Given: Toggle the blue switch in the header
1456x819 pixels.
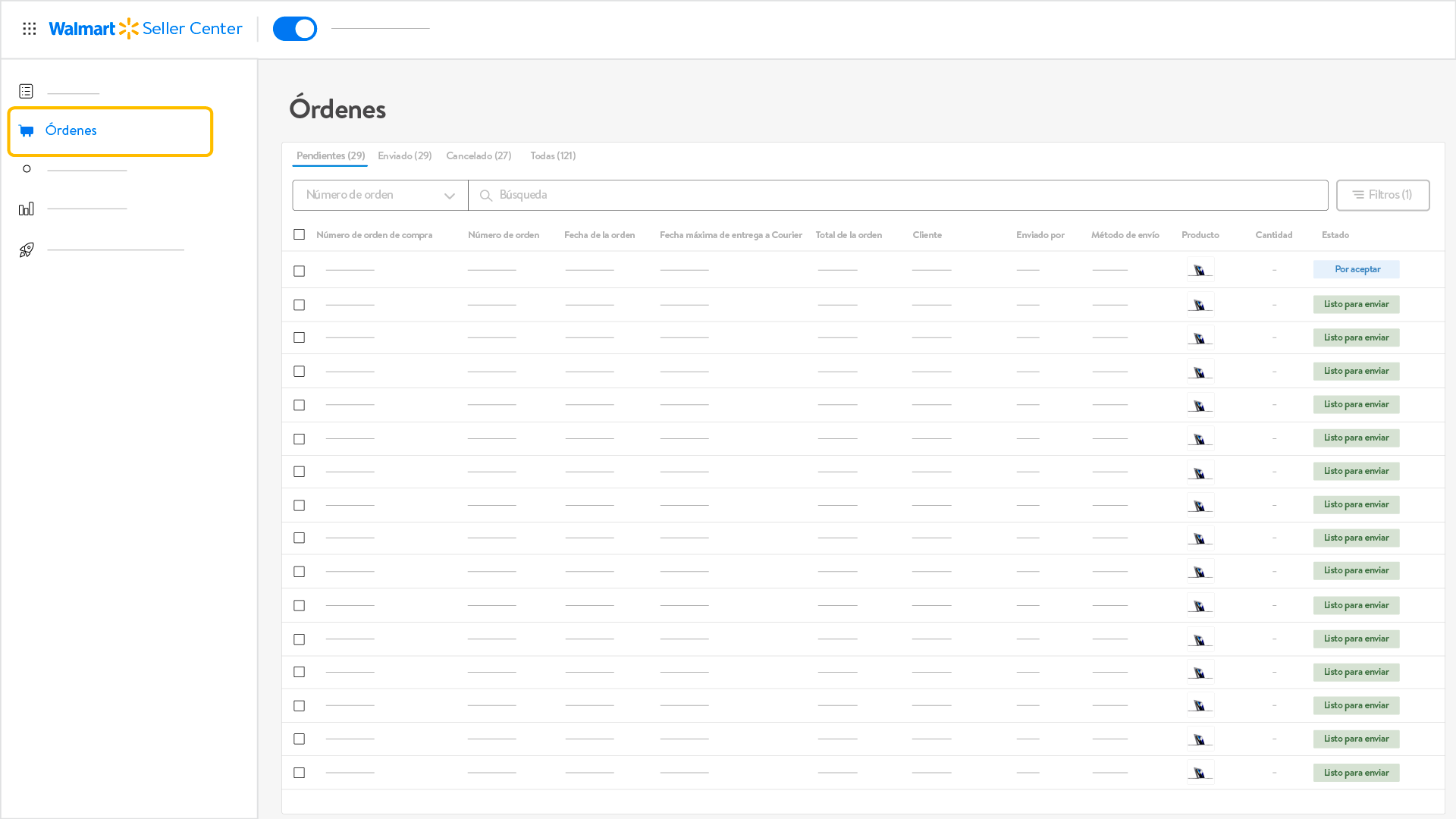Looking at the screenshot, I should (295, 29).
